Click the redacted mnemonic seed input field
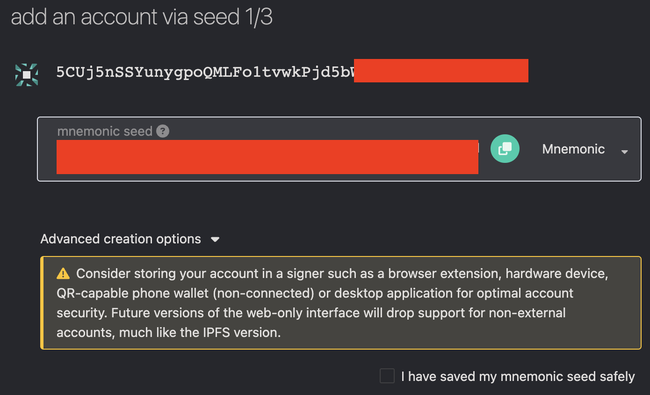650x395 pixels. pyautogui.click(x=267, y=157)
